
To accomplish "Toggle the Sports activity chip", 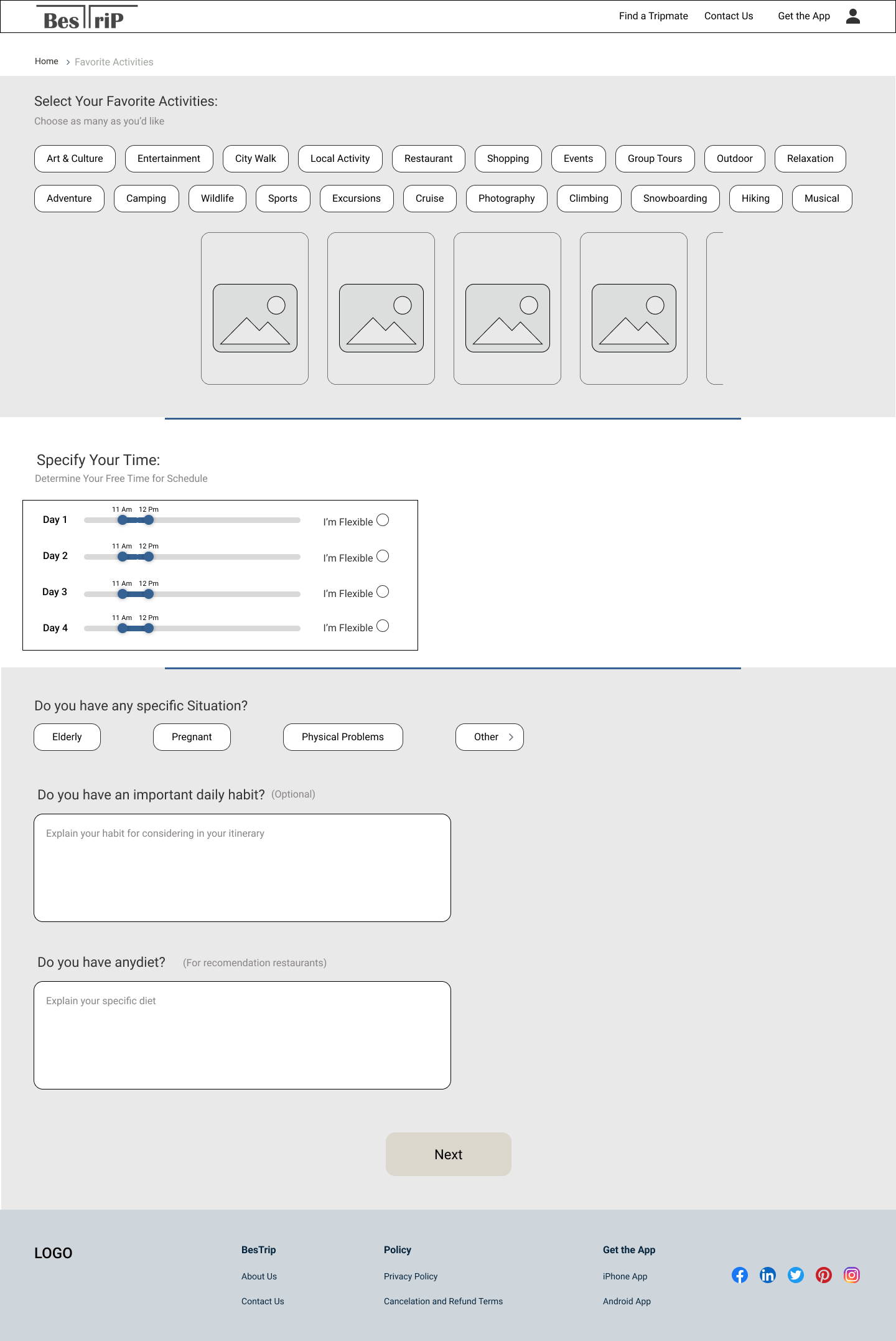I will pyautogui.click(x=283, y=199).
